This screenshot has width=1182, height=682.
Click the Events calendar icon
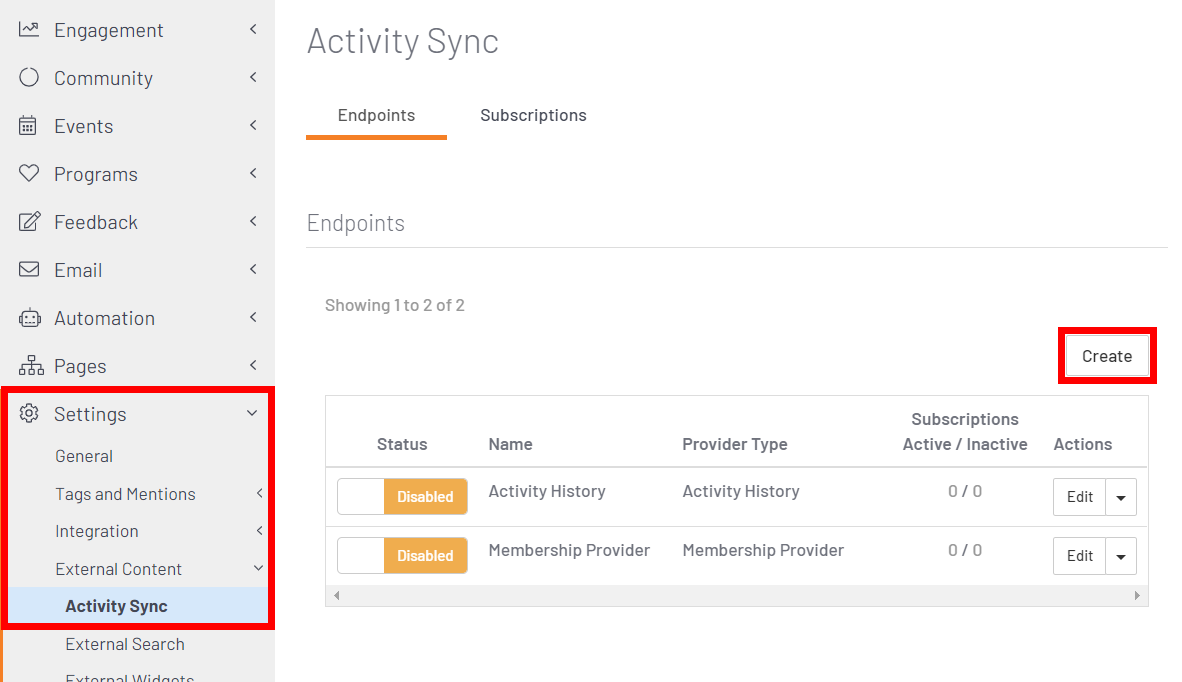point(28,126)
